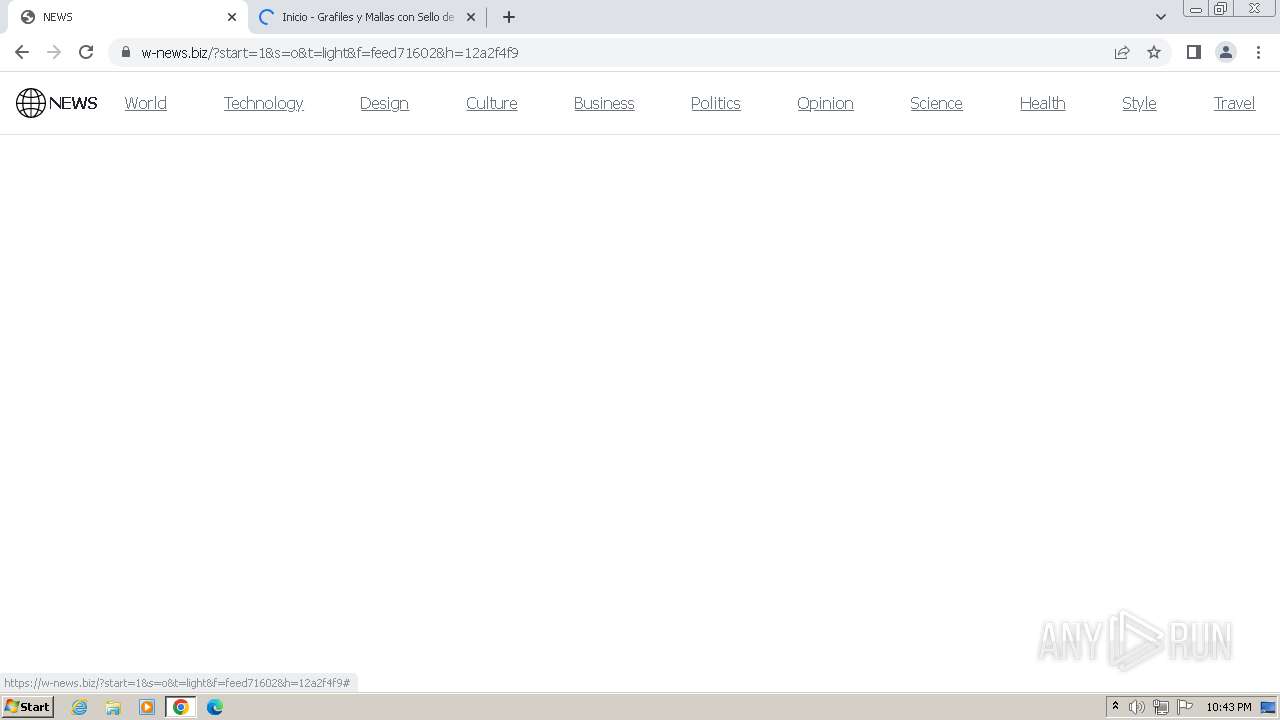Open the Design section
This screenshot has width=1280, height=720.
(384, 103)
